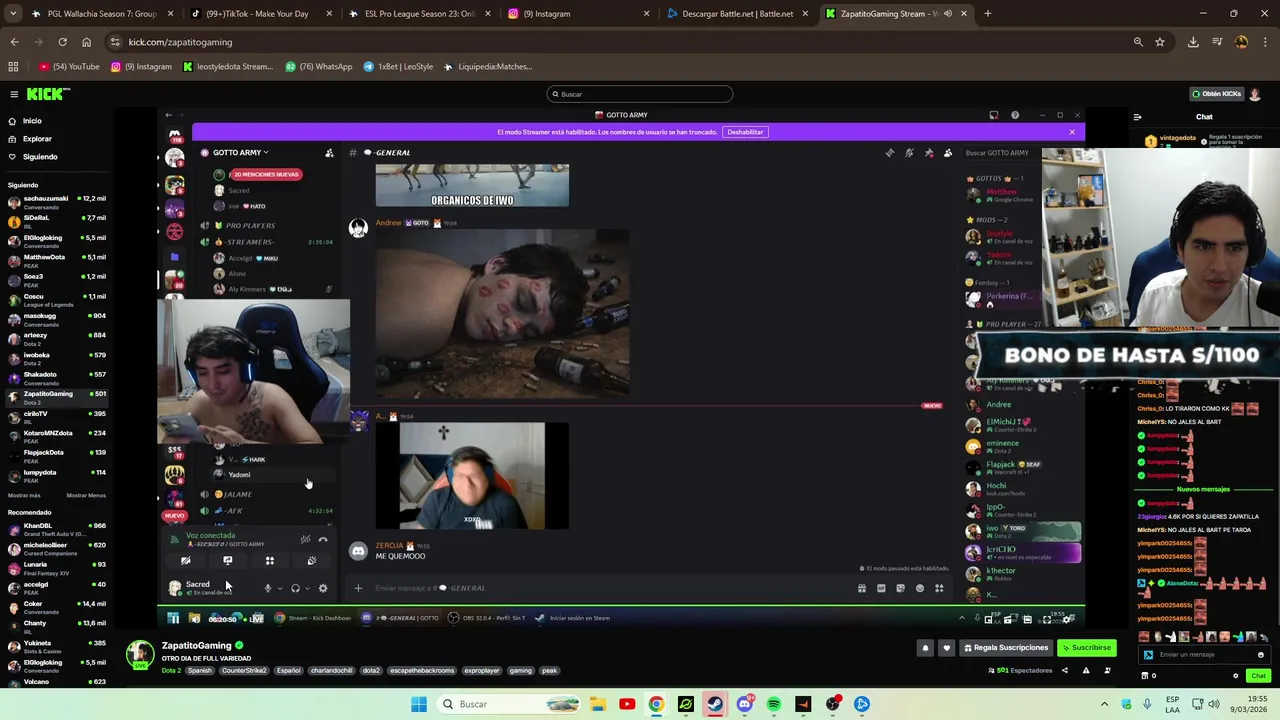Open File Explorer from taskbar
The height and width of the screenshot is (720, 1280).
(x=597, y=704)
